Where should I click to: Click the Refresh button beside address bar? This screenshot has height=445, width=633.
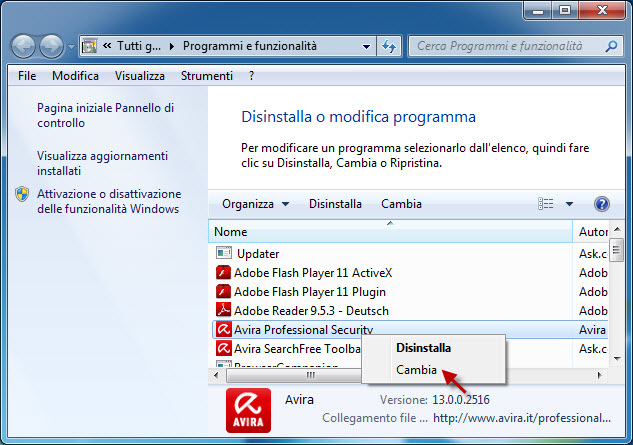tap(389, 46)
